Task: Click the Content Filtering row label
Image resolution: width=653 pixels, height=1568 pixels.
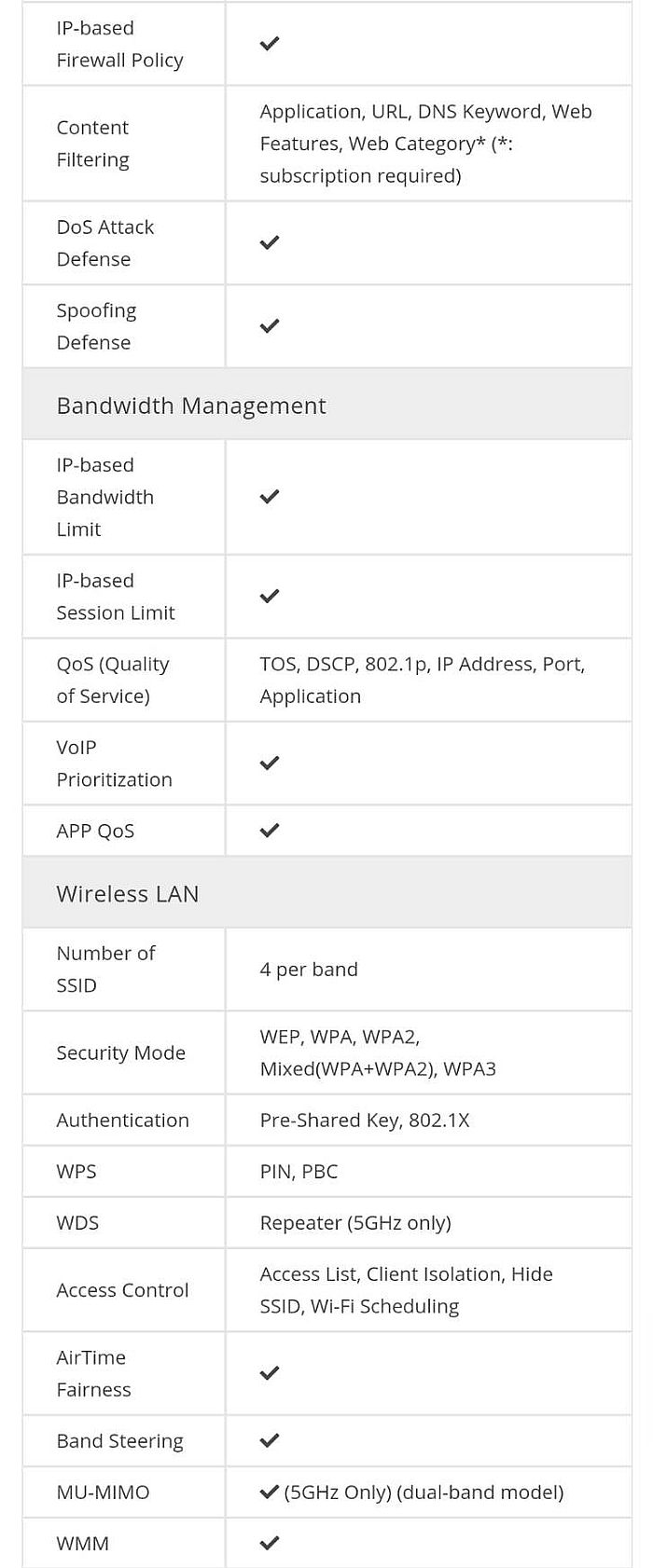Action: (92, 144)
